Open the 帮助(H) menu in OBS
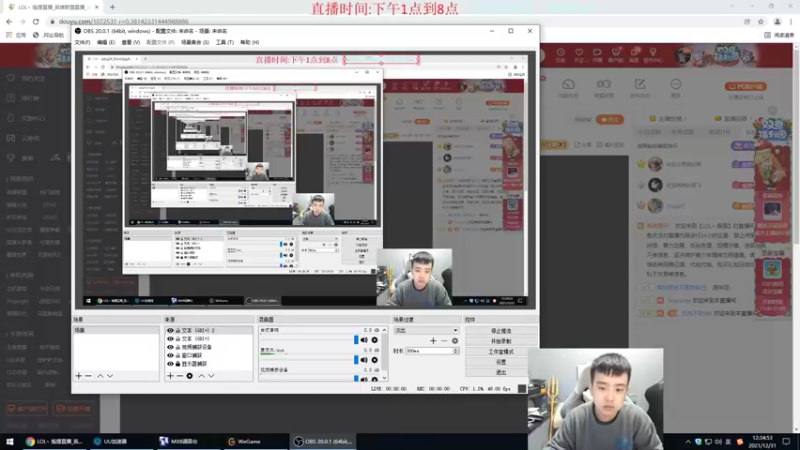The image size is (800, 450). [249, 42]
